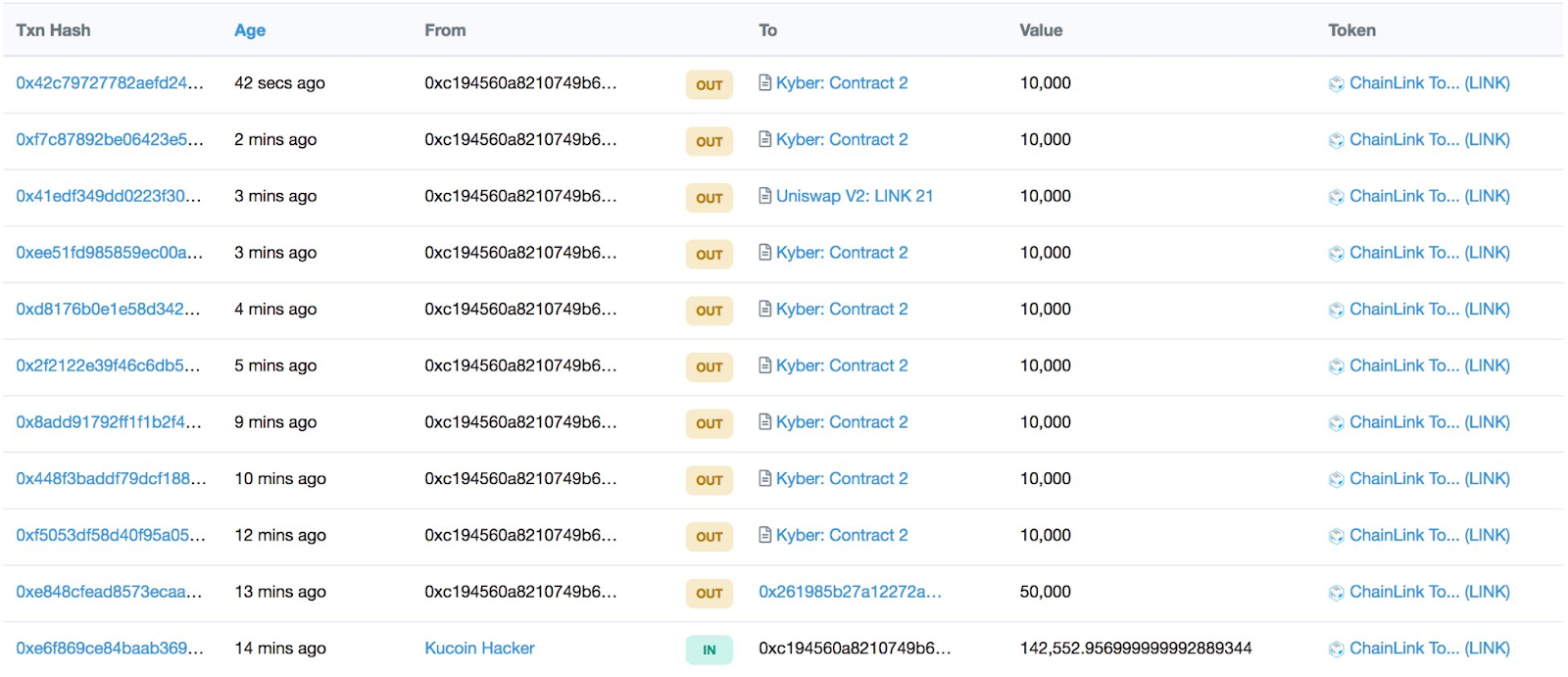This screenshot has height=677, width=1568.
Task: Click ChainLink token icon in 5 mins ago row
Action: click(x=1337, y=366)
